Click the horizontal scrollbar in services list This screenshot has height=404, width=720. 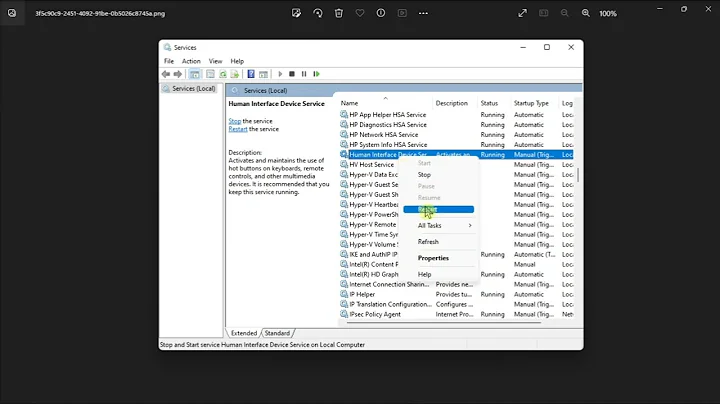(443, 322)
